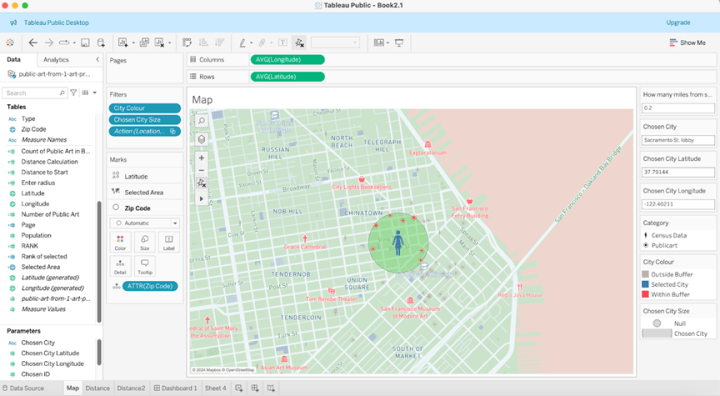Screen dimensions: 720x396
Task: Click the Selected City blue swatch
Action: (645, 284)
